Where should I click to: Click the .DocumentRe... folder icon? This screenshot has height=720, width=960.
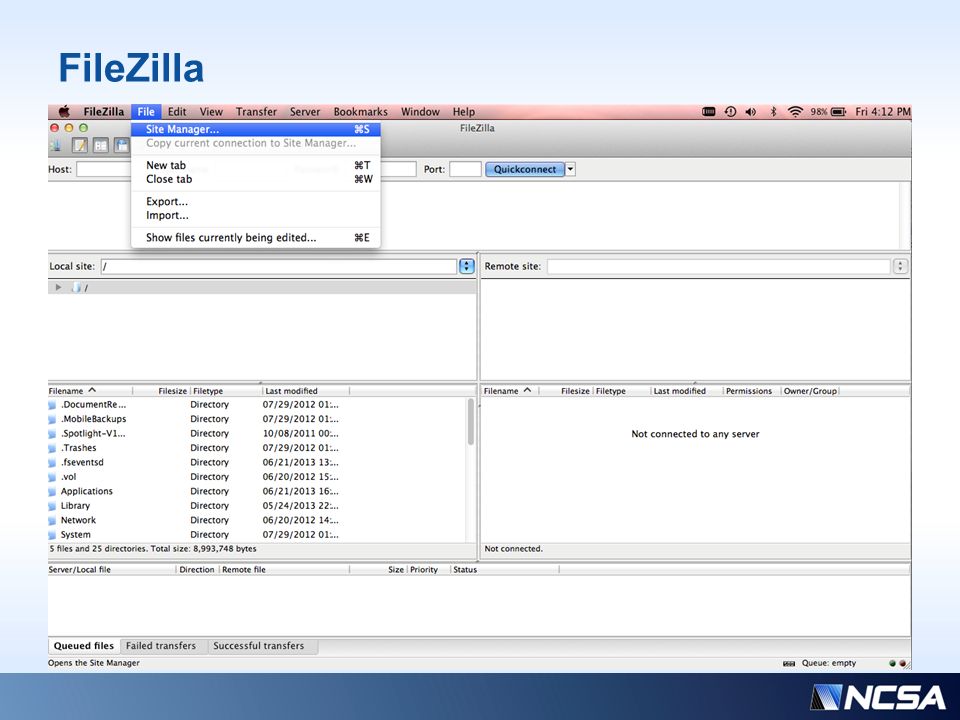click(x=52, y=405)
